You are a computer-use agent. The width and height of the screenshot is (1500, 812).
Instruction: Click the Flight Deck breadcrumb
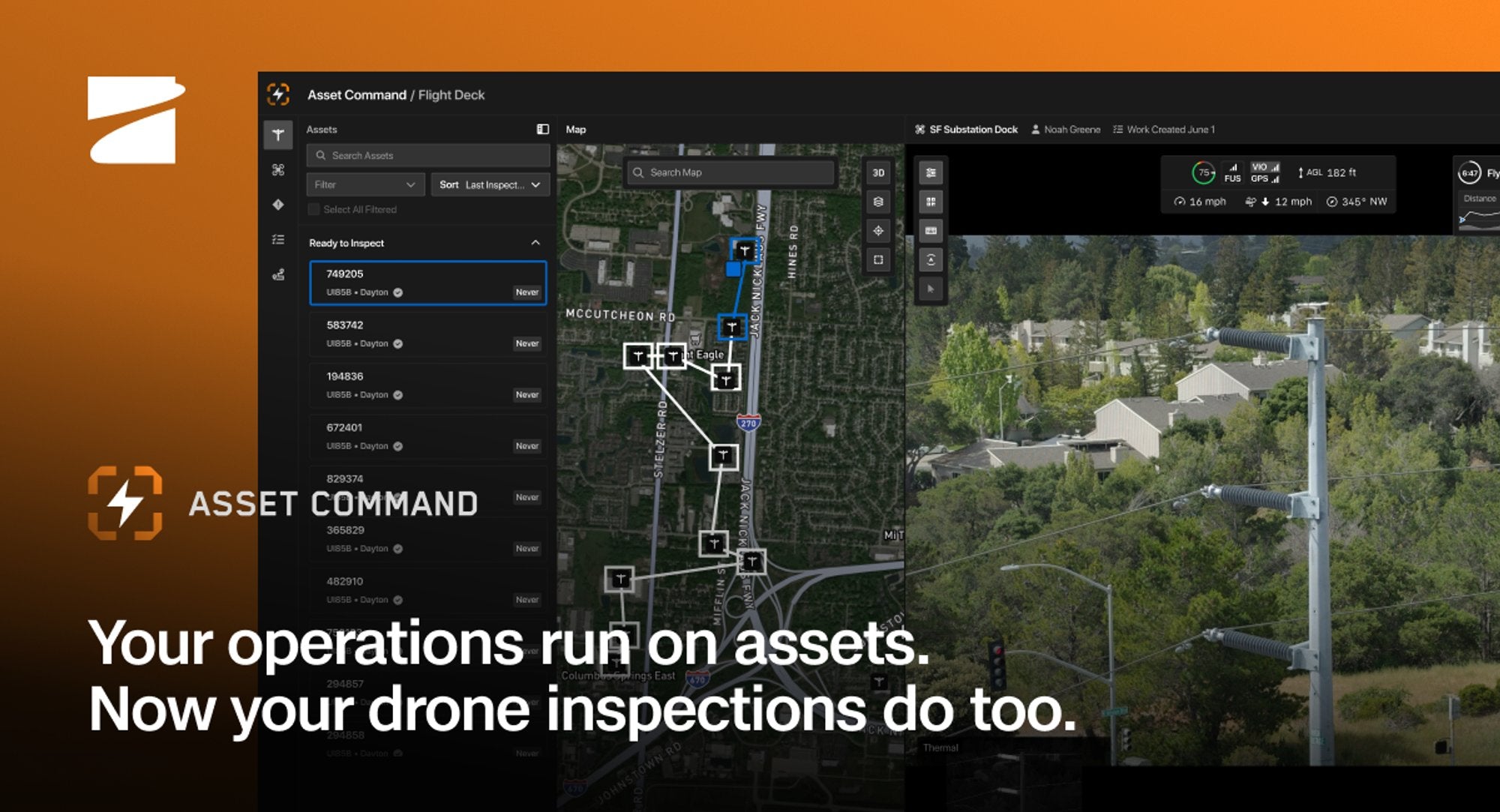point(451,95)
